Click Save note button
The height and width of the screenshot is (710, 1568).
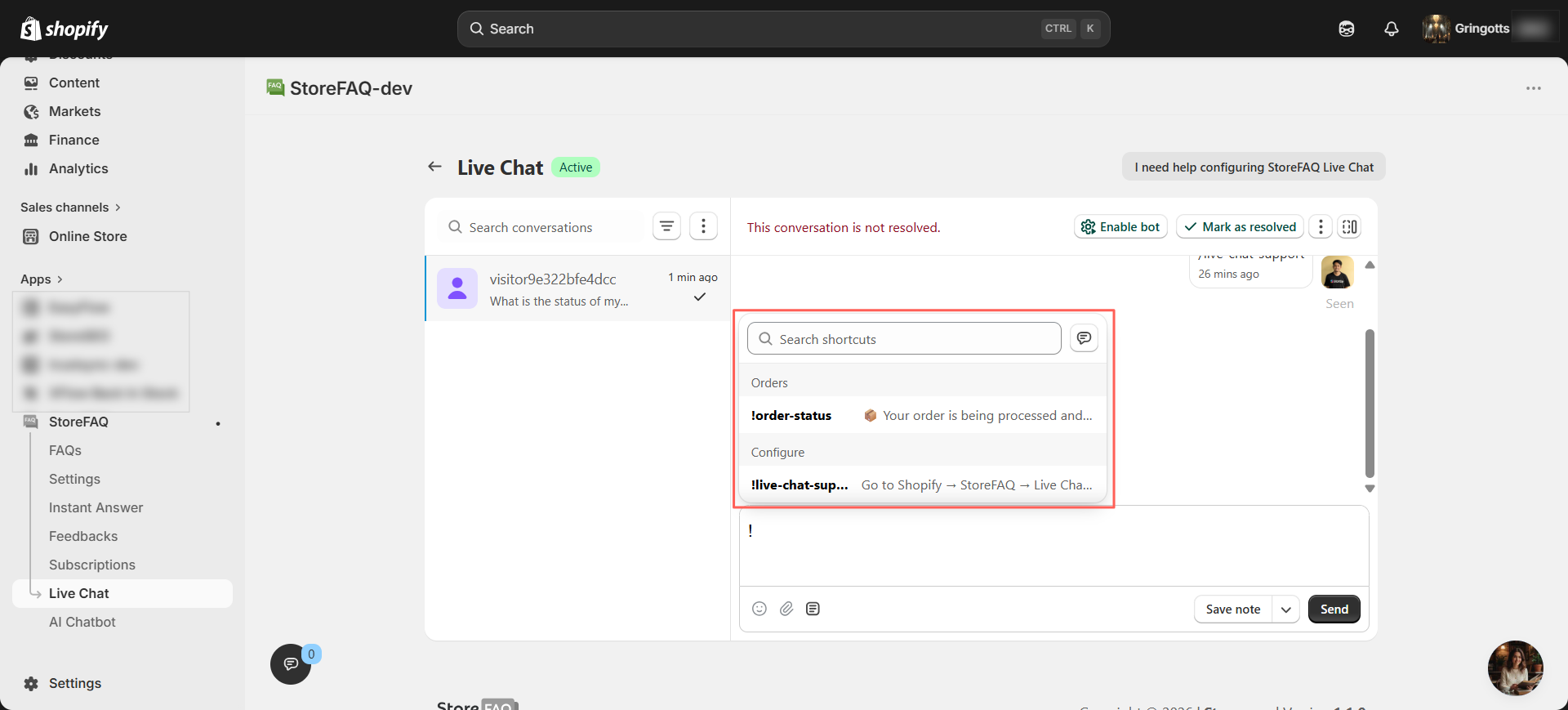1233,610
